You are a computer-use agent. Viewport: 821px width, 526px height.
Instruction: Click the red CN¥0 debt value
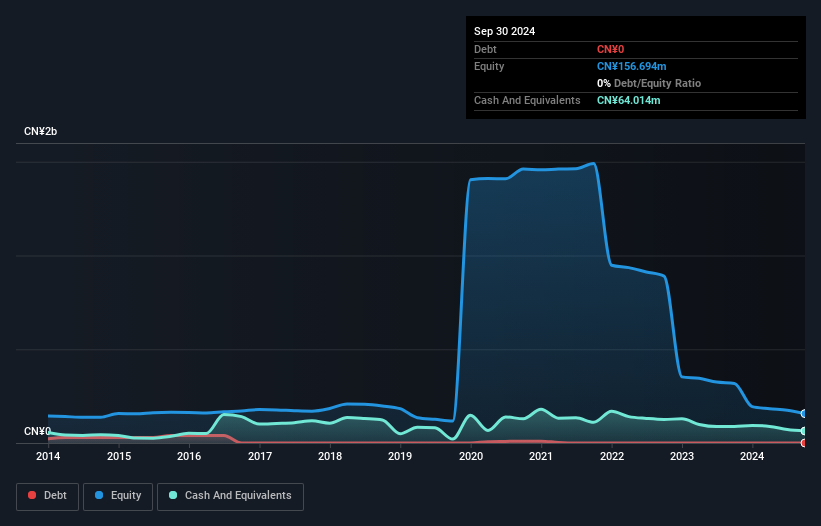(x=611, y=49)
